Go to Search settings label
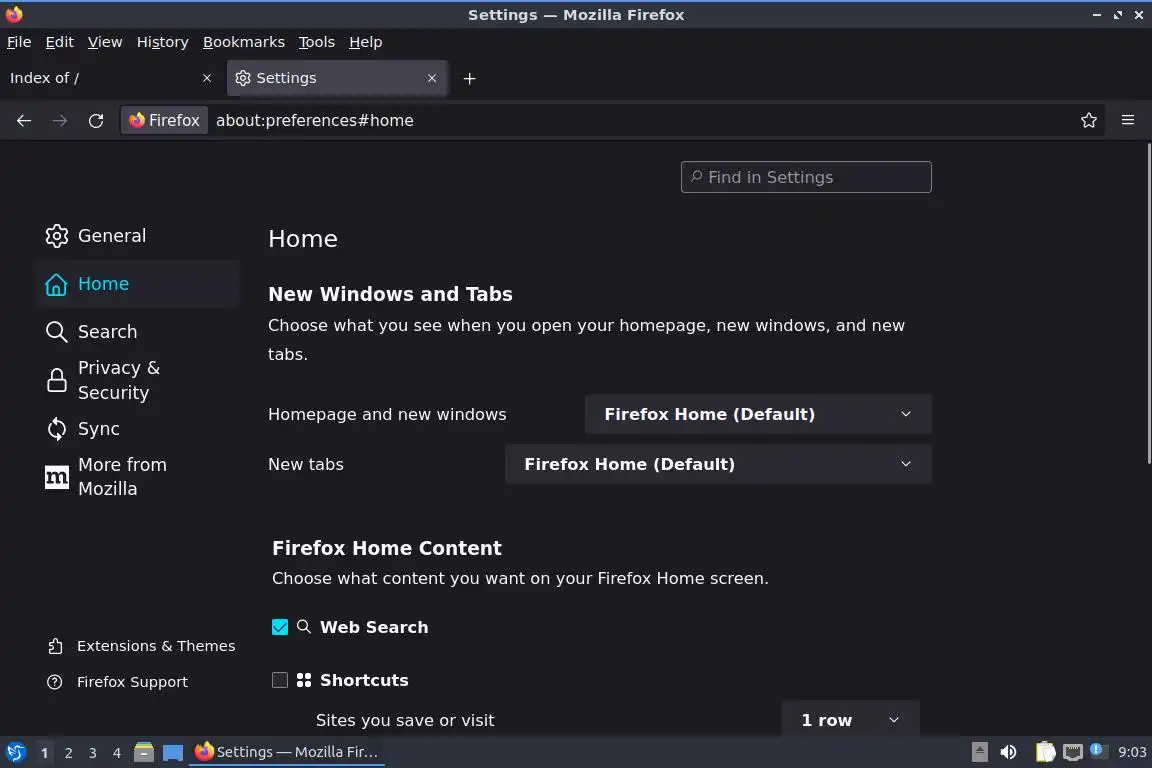 coord(107,332)
